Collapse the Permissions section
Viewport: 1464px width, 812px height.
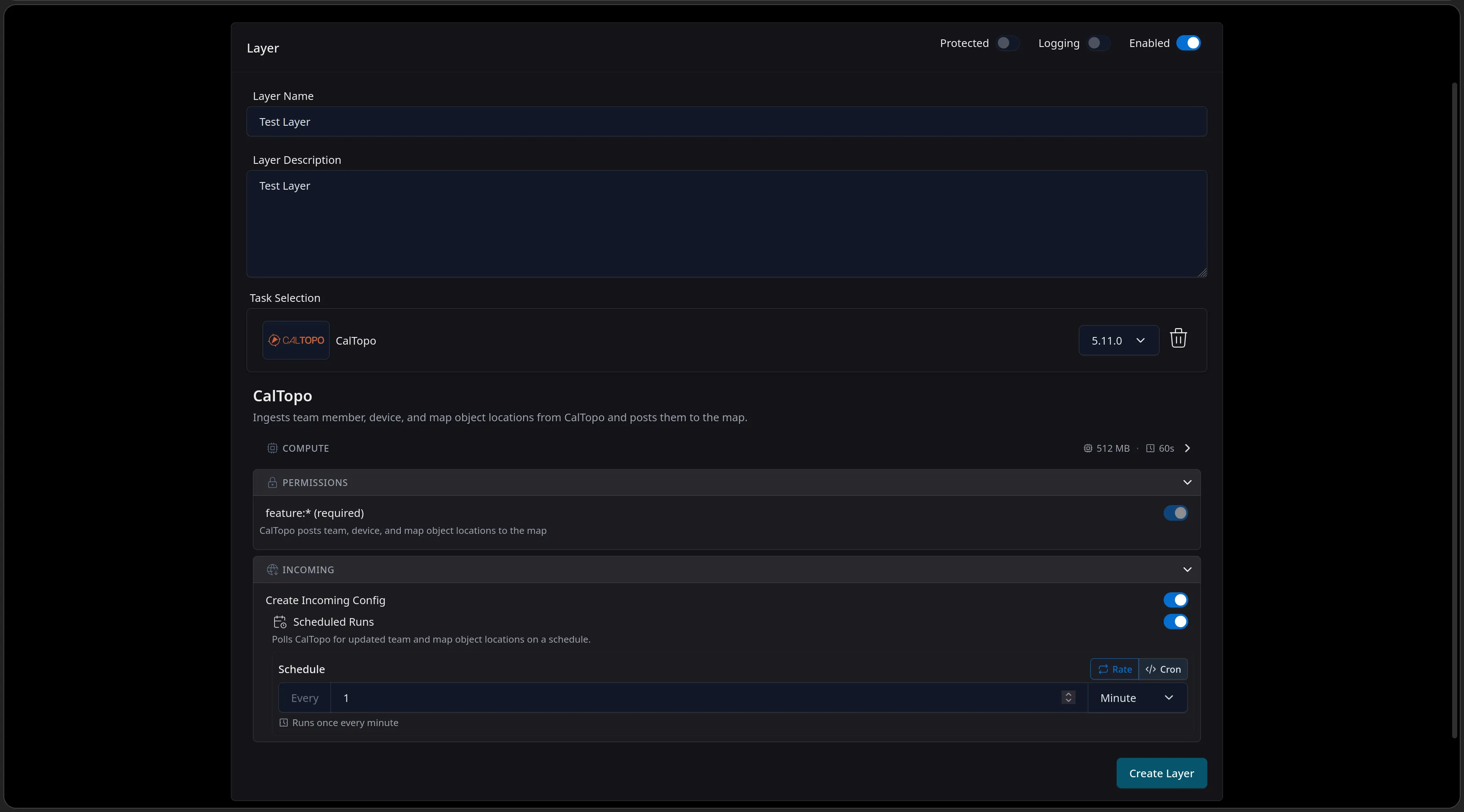[x=1187, y=483]
